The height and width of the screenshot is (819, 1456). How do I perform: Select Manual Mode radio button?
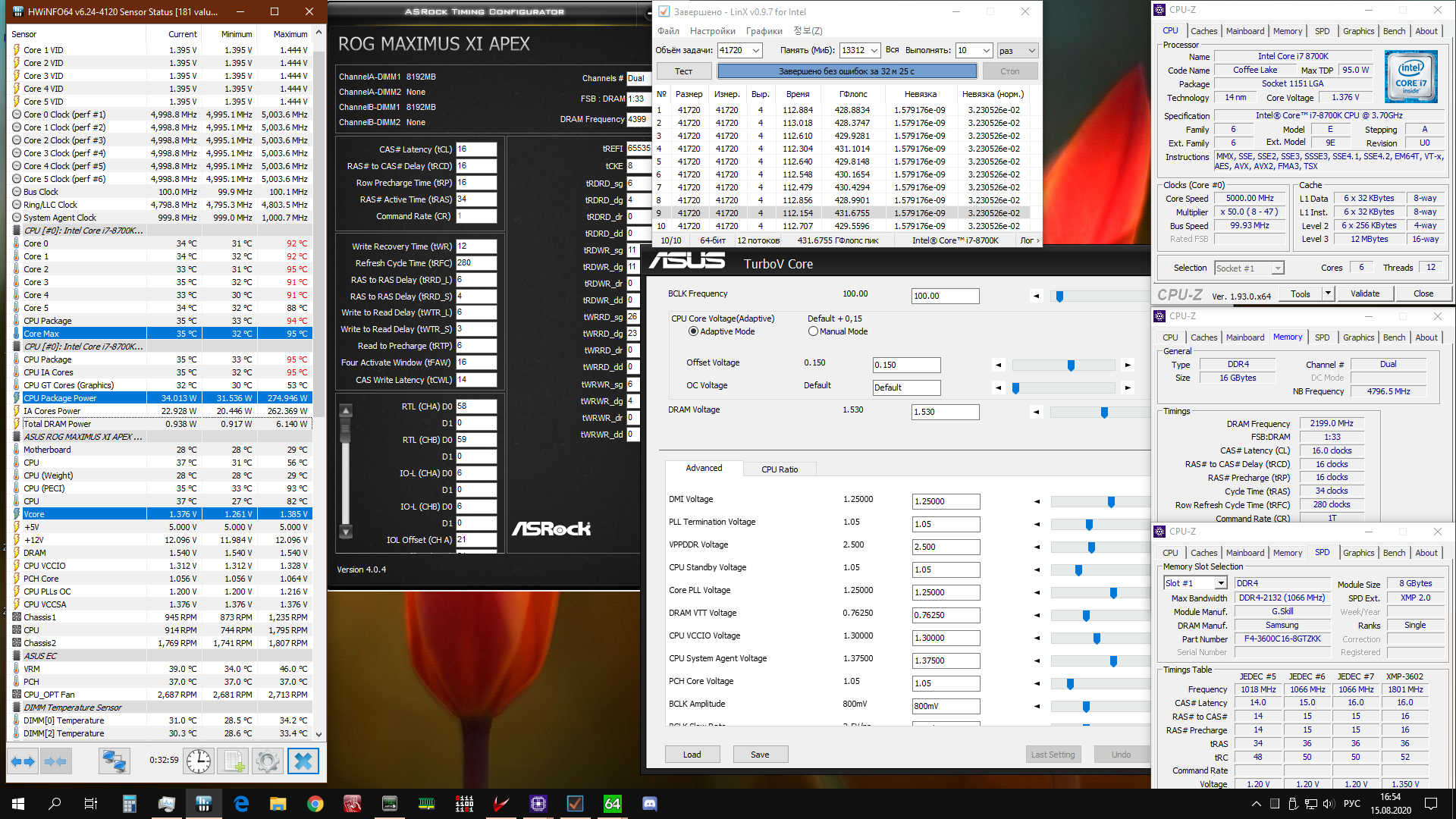point(813,331)
